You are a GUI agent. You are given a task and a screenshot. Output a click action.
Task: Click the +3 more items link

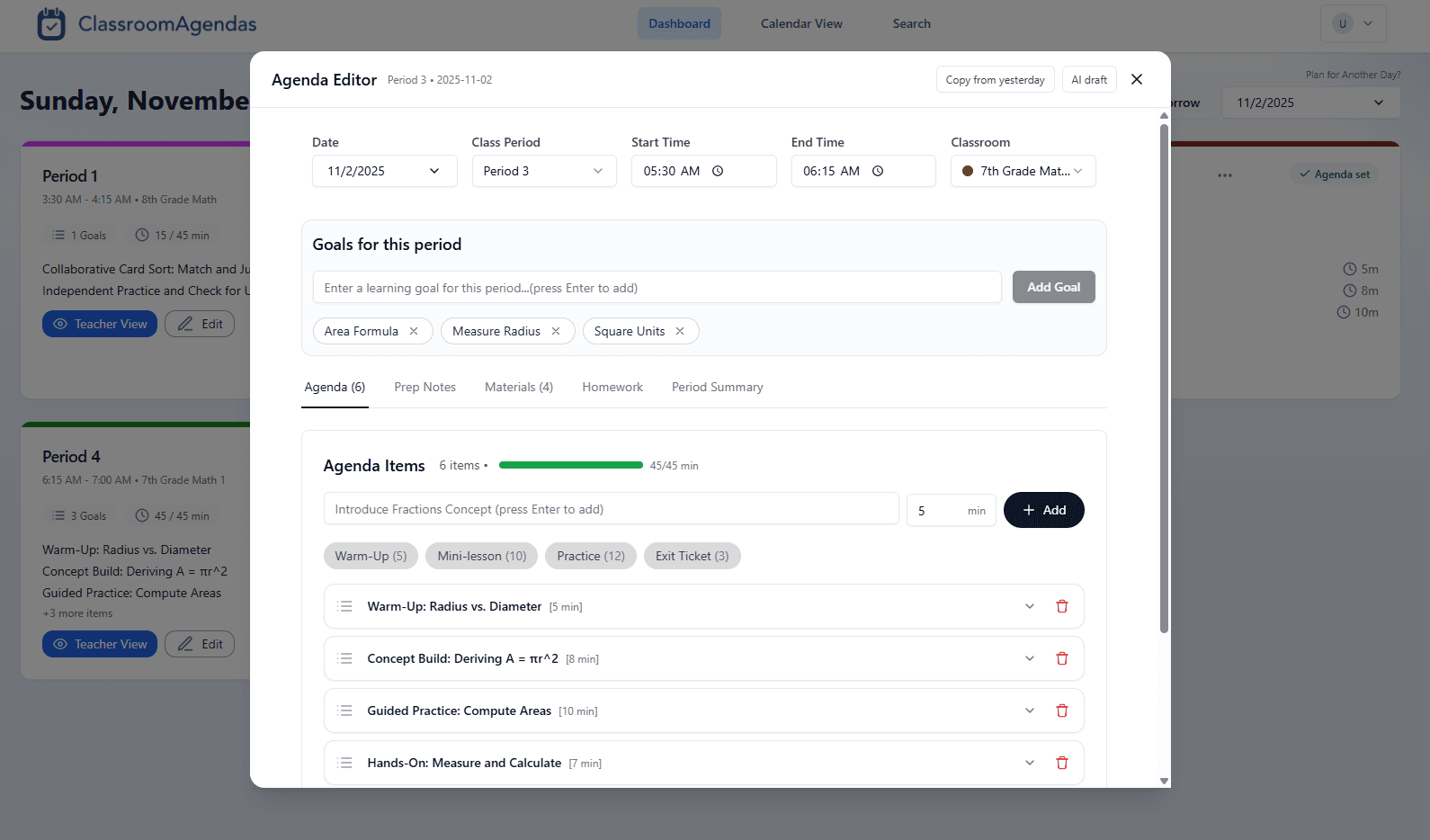click(x=77, y=613)
